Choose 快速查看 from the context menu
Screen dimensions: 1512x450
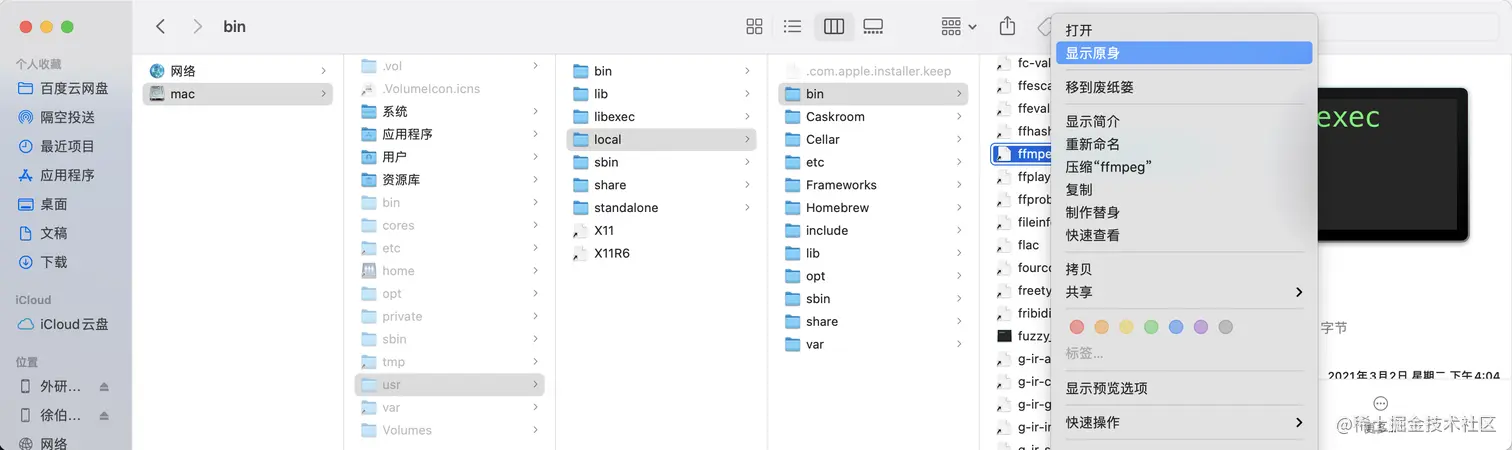(1184, 235)
